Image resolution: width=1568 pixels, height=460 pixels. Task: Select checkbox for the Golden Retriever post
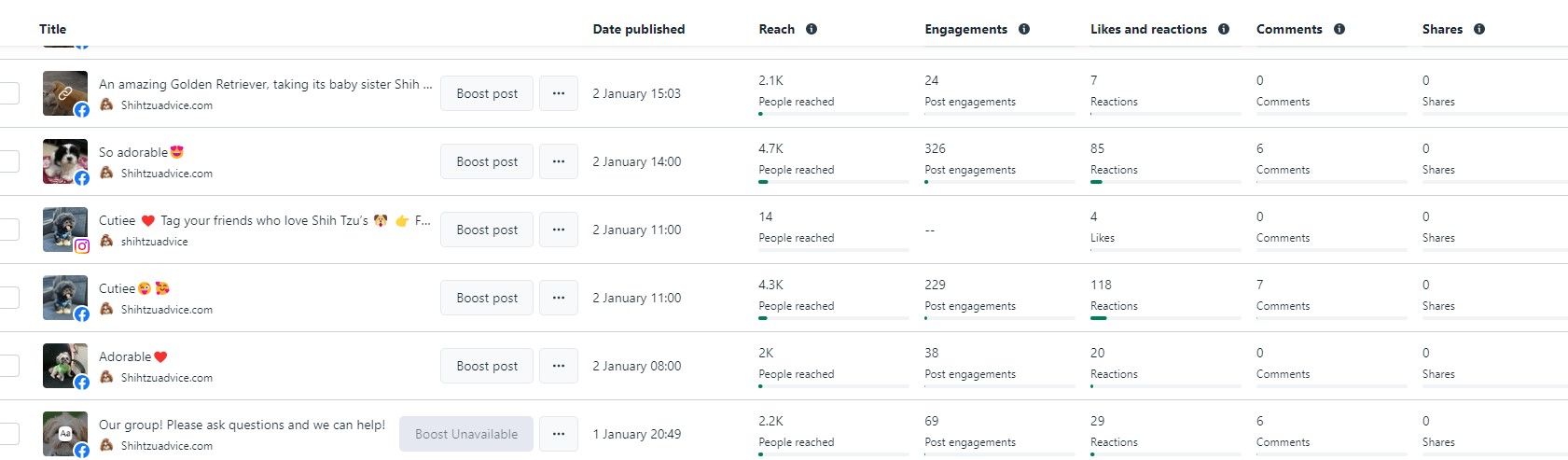click(9, 93)
